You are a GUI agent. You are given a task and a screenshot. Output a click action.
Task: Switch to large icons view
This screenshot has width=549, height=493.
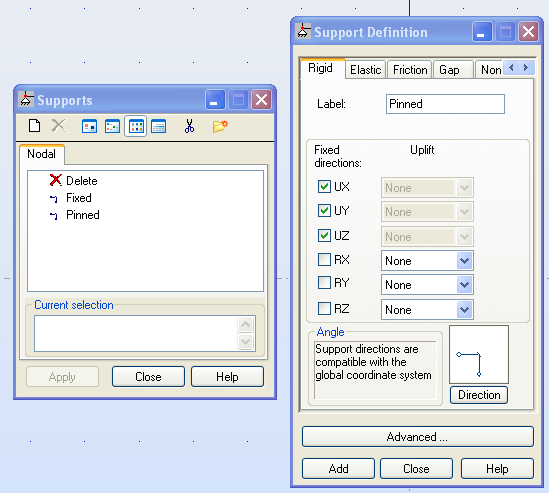coord(89,126)
